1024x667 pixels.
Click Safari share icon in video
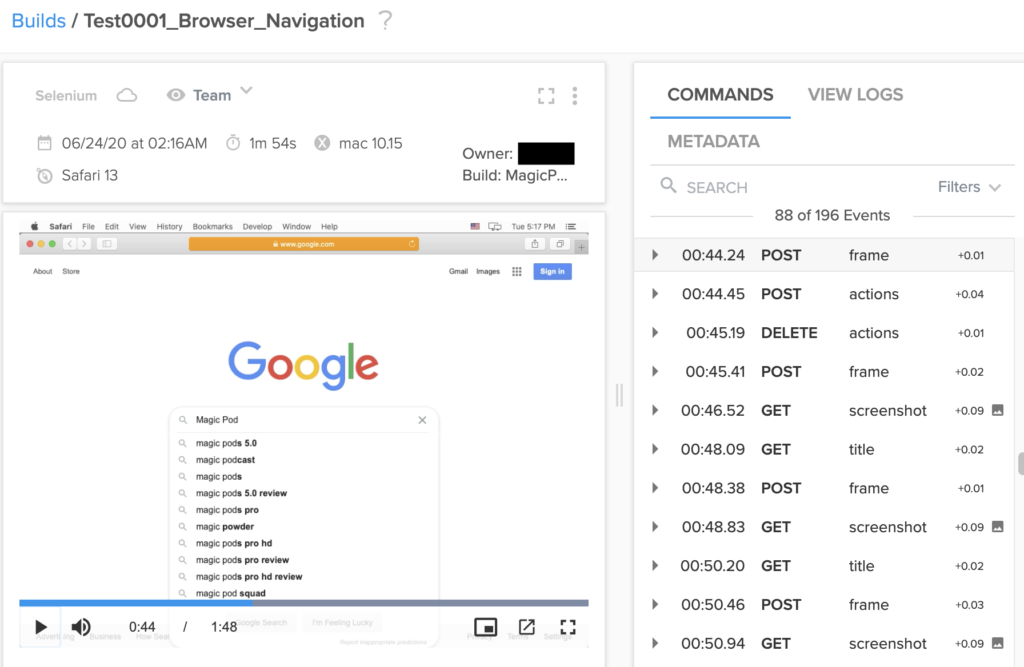point(535,244)
